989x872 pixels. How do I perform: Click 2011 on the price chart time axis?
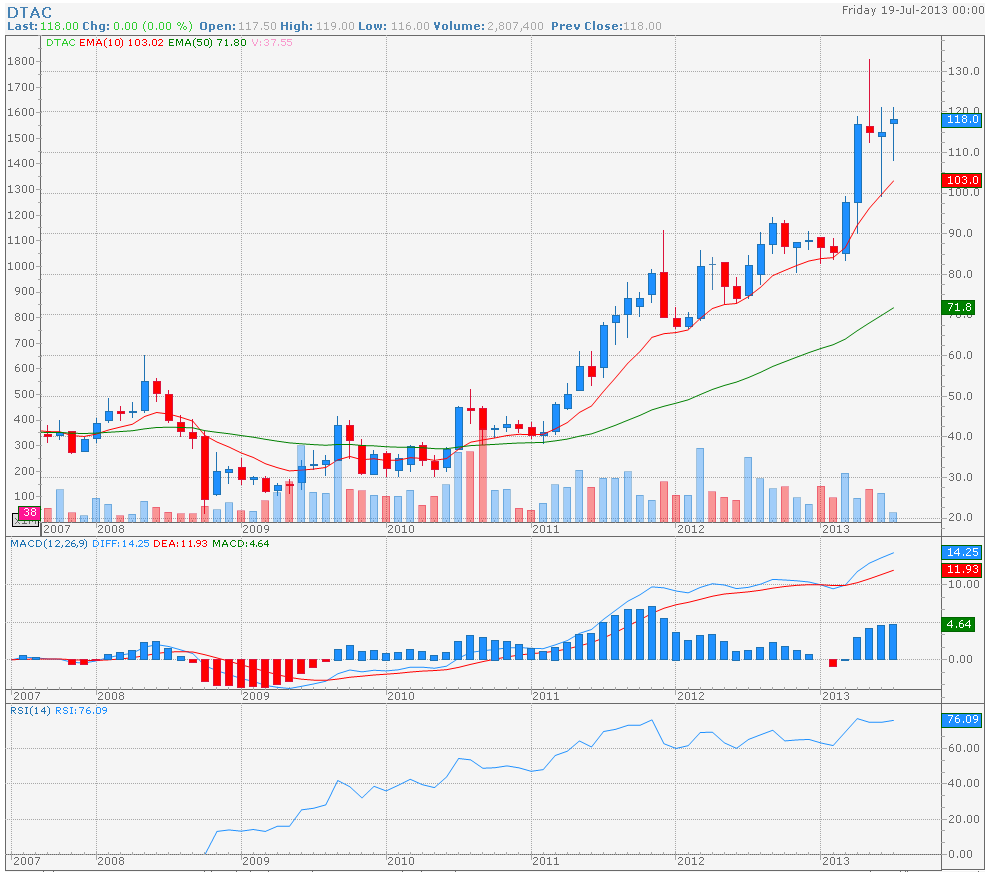click(x=546, y=529)
